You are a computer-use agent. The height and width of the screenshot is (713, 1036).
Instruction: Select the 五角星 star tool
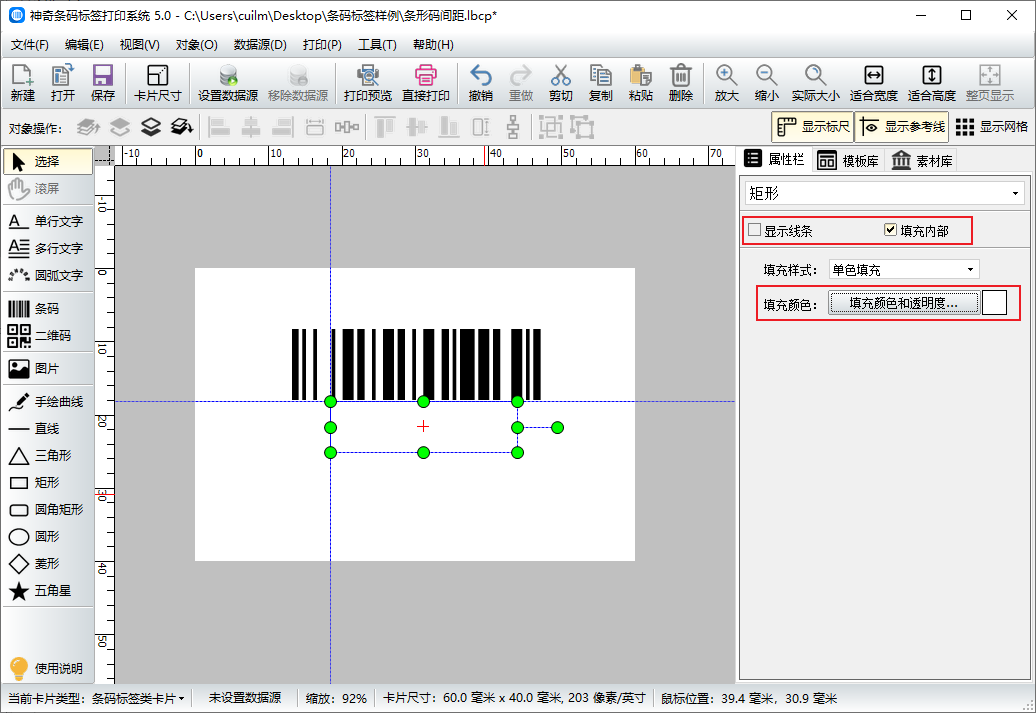click(48, 591)
